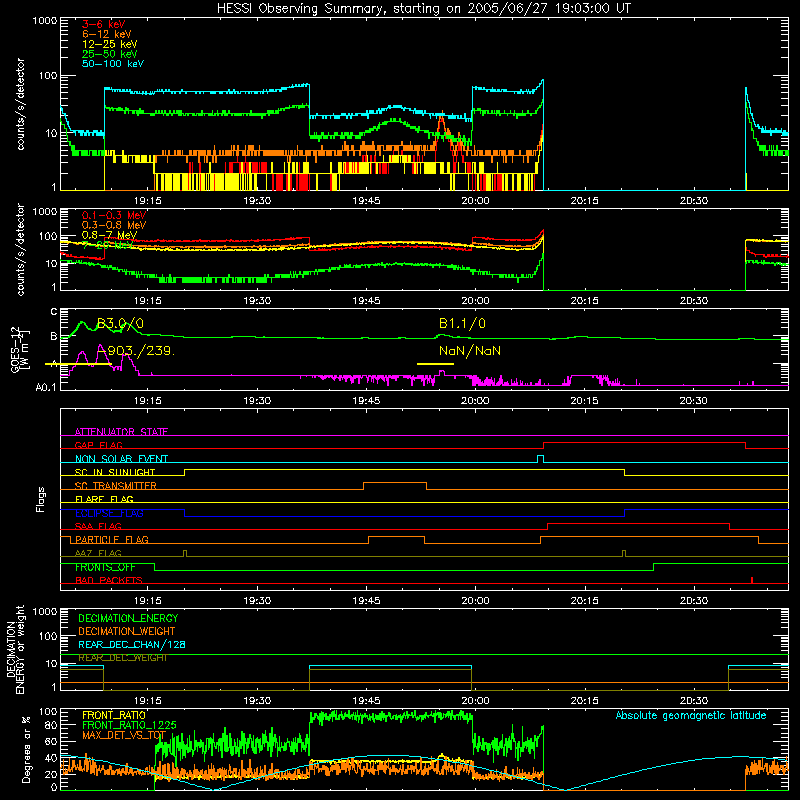Click the 'B3.0/0' flare annotation
Image resolution: width=800 pixels, height=800 pixels.
click(120, 323)
